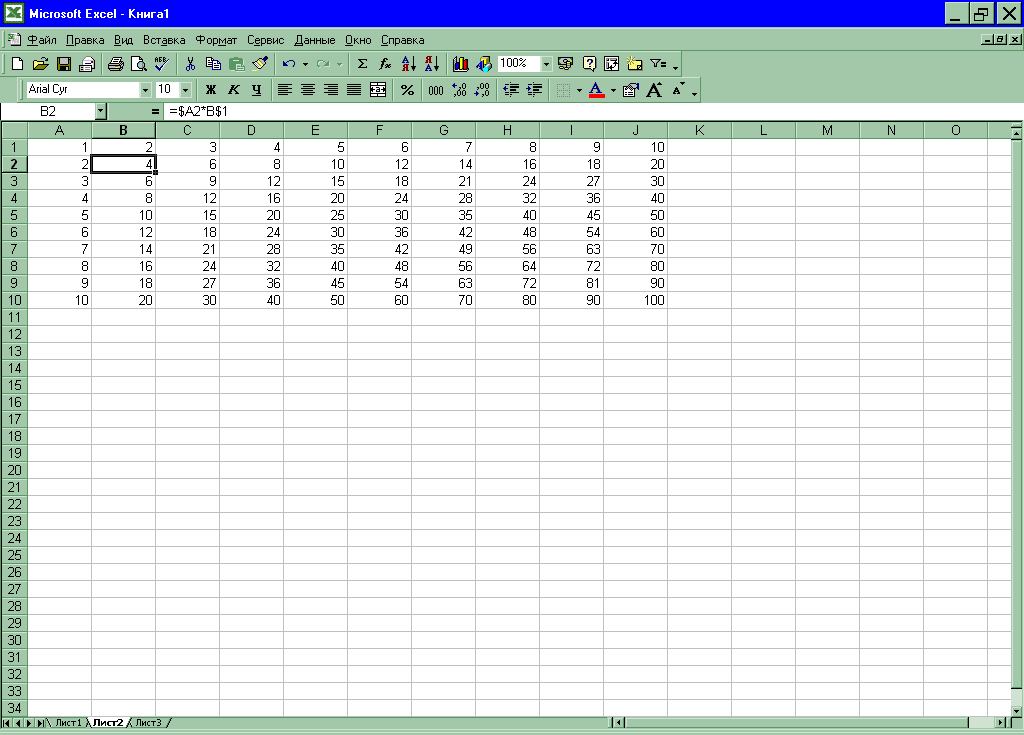
Task: Open the Help question mark icon
Action: [x=589, y=63]
